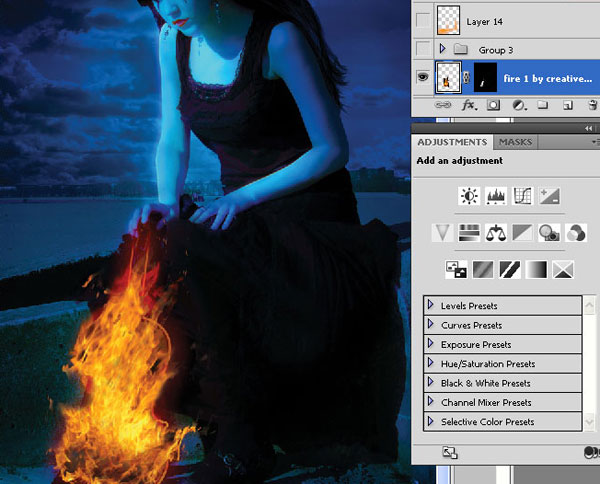This screenshot has width=600, height=484.
Task: Add a Color Balance adjustment
Action: pyautogui.click(x=496, y=233)
